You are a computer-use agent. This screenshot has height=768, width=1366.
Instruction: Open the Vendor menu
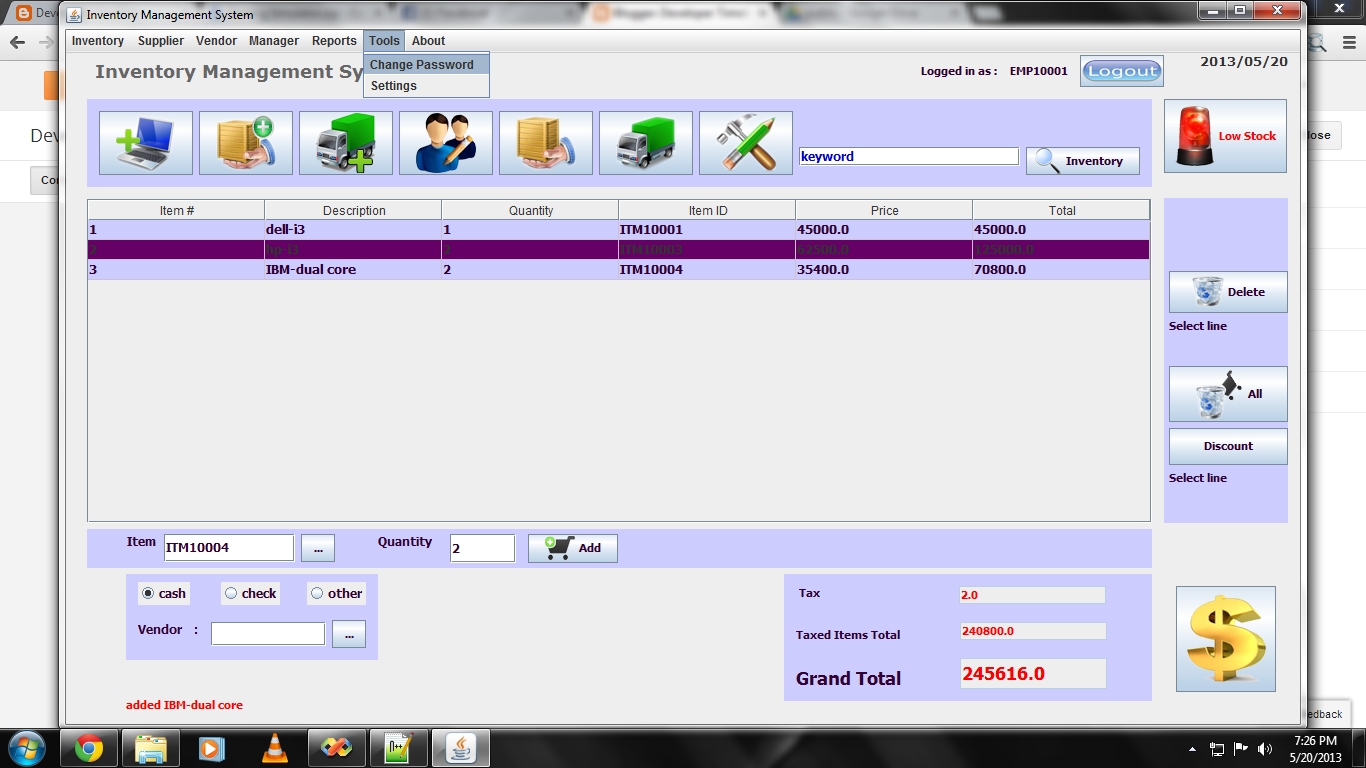pos(217,41)
